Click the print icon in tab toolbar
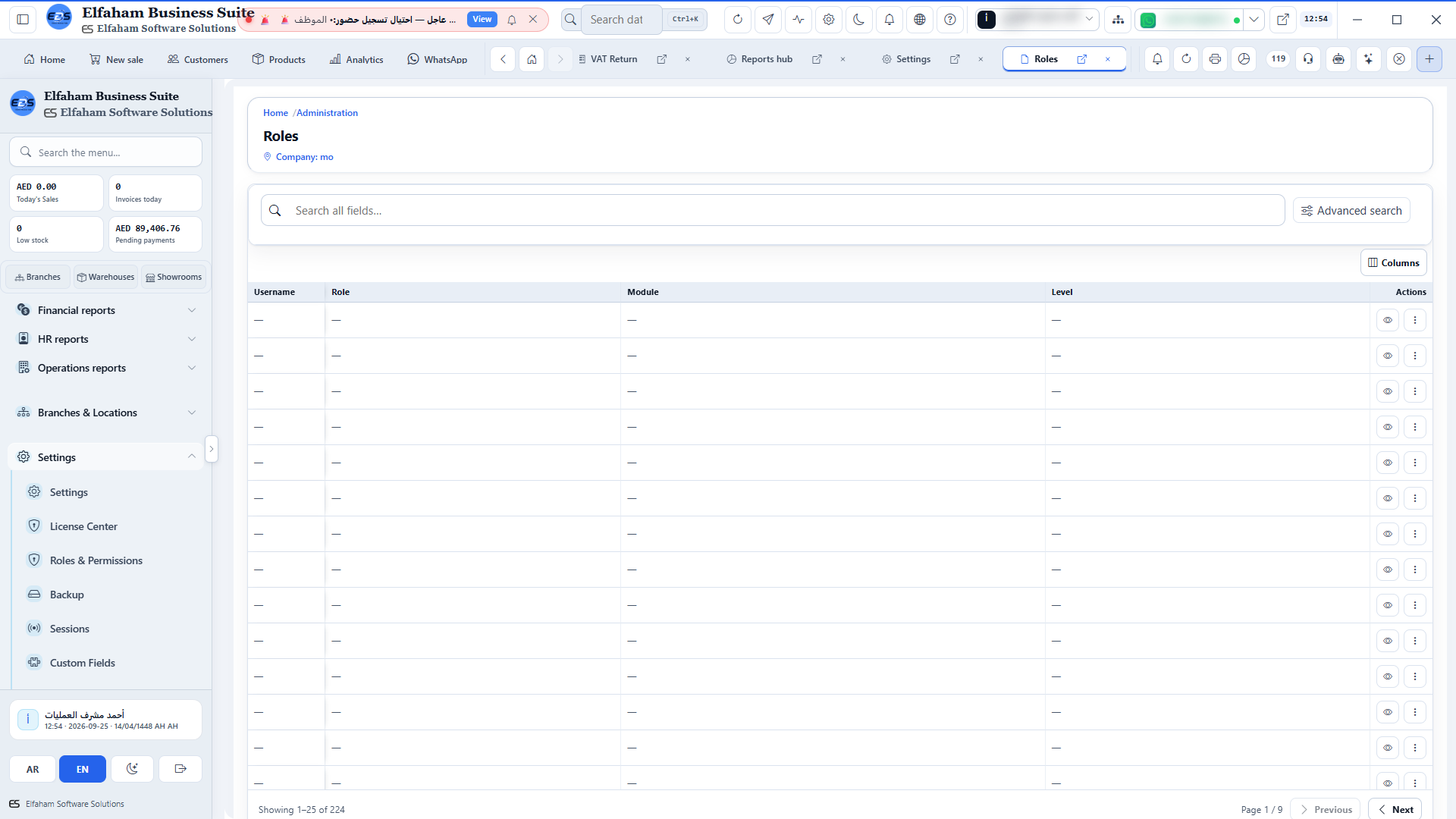The width and height of the screenshot is (1456, 819). [x=1215, y=59]
